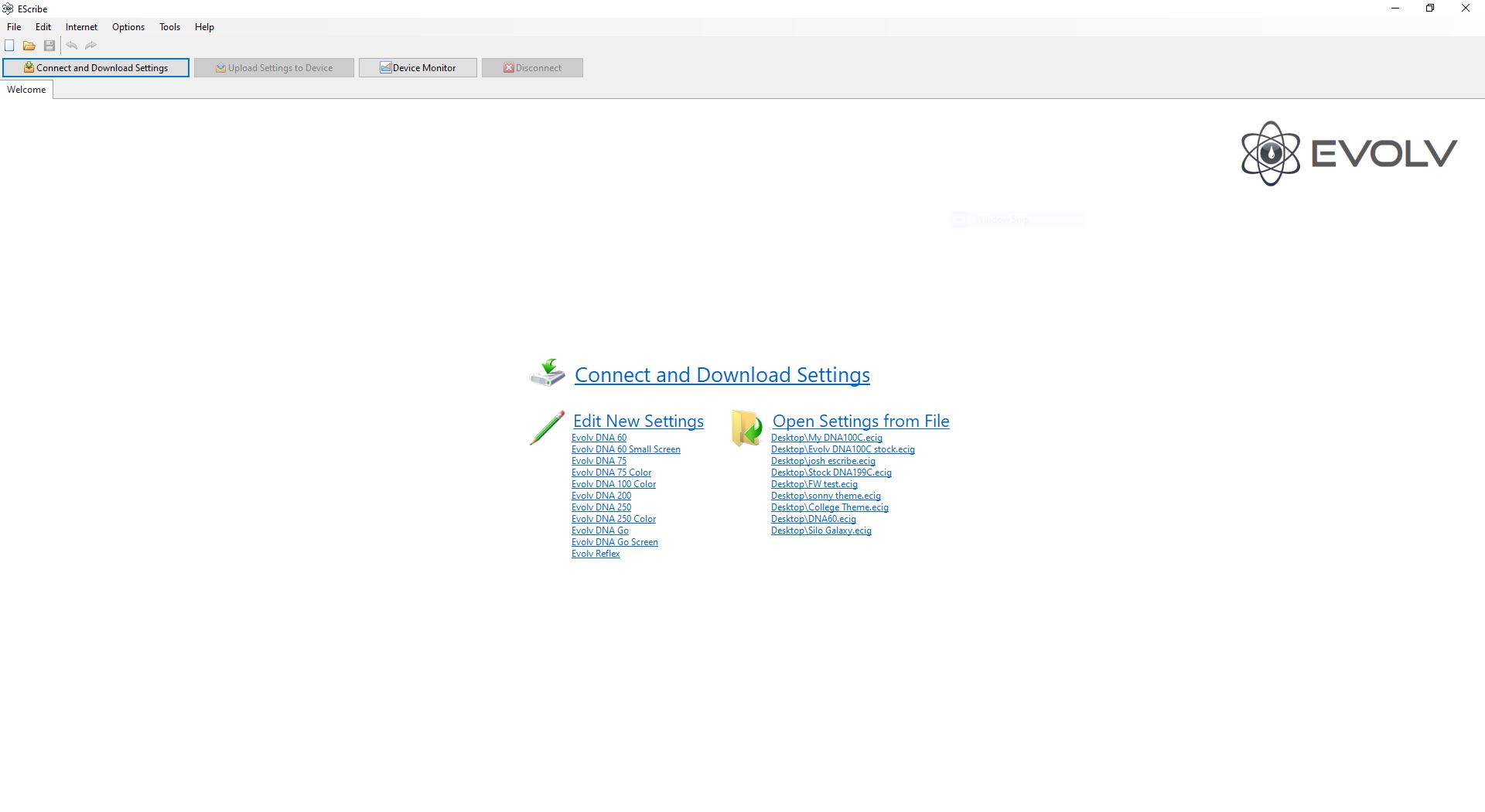The width and height of the screenshot is (1485, 812).
Task: Open Desktop\Silo Galaxy.ecig recent file
Action: tap(821, 531)
